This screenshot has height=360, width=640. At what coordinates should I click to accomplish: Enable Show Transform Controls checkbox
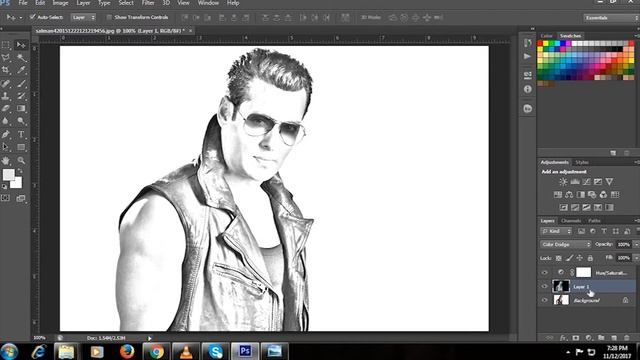point(109,17)
